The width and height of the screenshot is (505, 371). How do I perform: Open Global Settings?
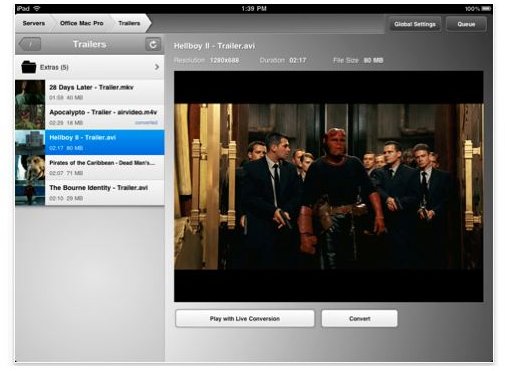point(415,24)
